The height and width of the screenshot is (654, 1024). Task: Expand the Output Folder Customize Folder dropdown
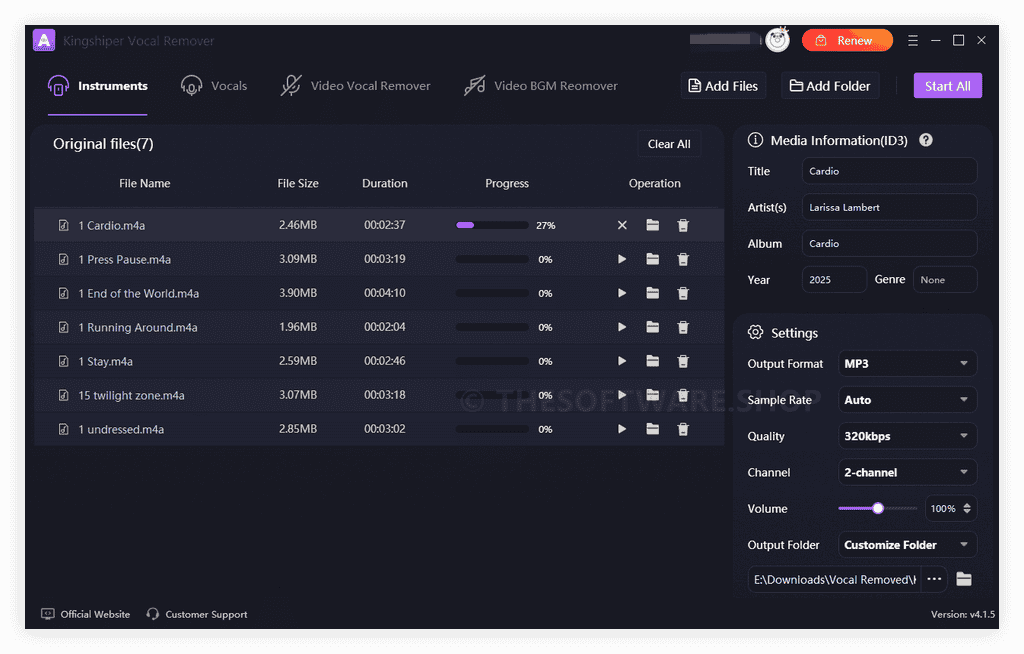[907, 545]
